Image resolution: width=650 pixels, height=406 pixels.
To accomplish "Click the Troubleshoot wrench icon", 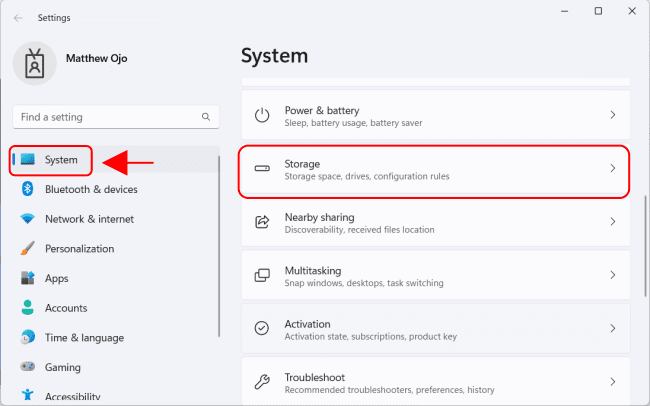I will tap(262, 382).
